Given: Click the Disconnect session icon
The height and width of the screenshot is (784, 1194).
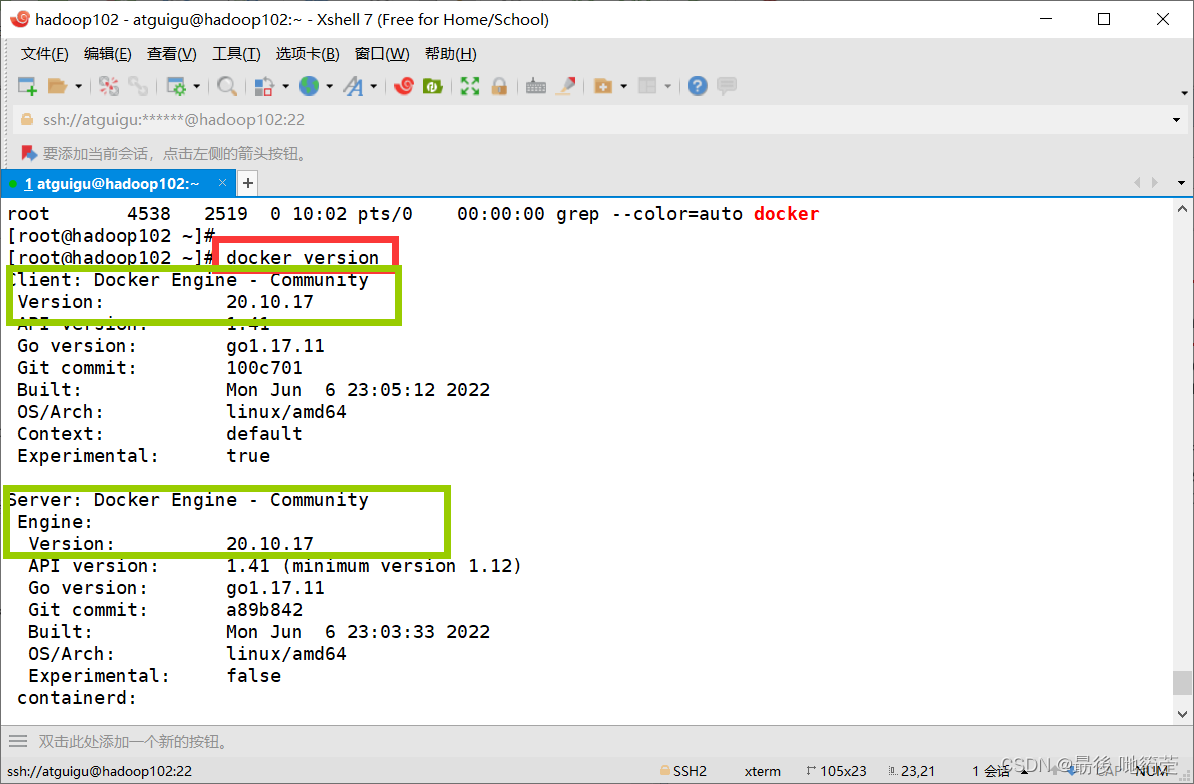Looking at the screenshot, I should pos(109,86).
